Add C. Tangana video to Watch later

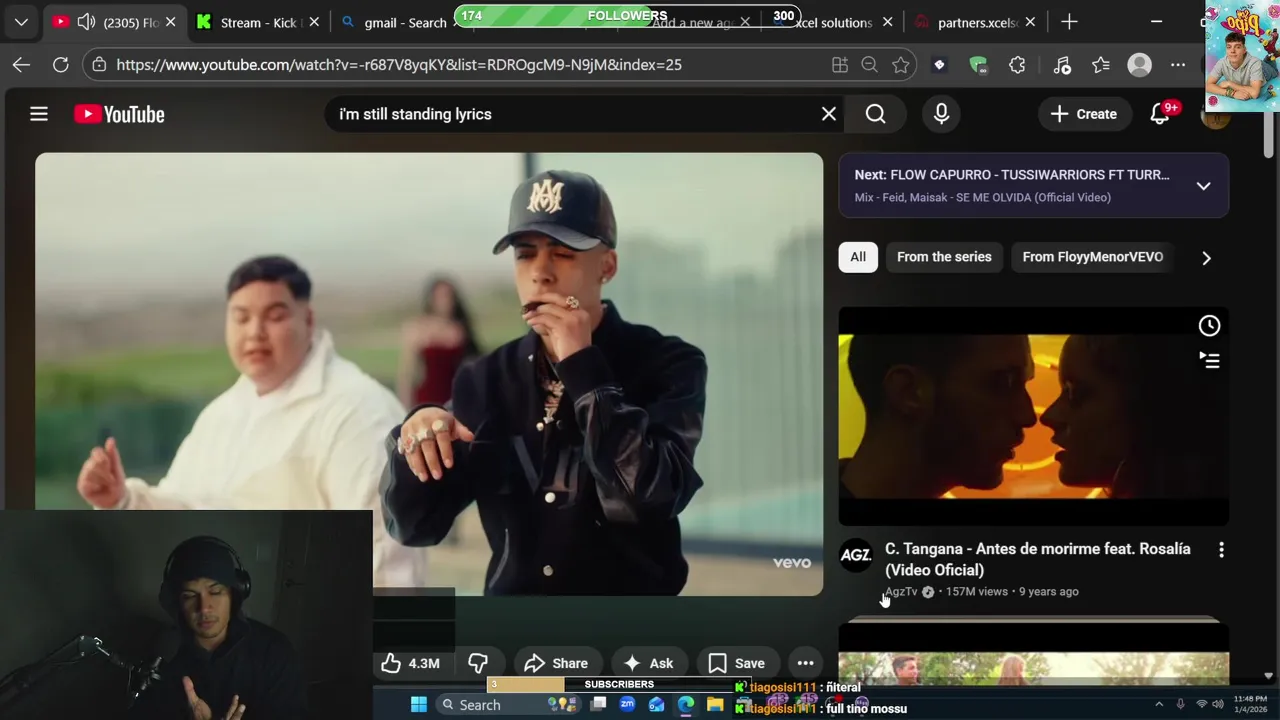tap(1209, 325)
